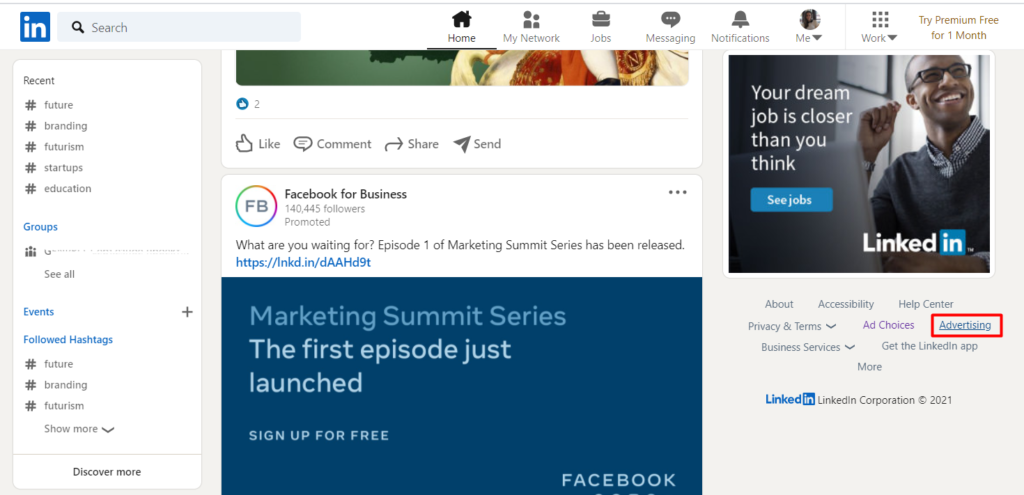Open Facebook for Business FB logo
Image resolution: width=1024 pixels, height=495 pixels.
pos(255,206)
